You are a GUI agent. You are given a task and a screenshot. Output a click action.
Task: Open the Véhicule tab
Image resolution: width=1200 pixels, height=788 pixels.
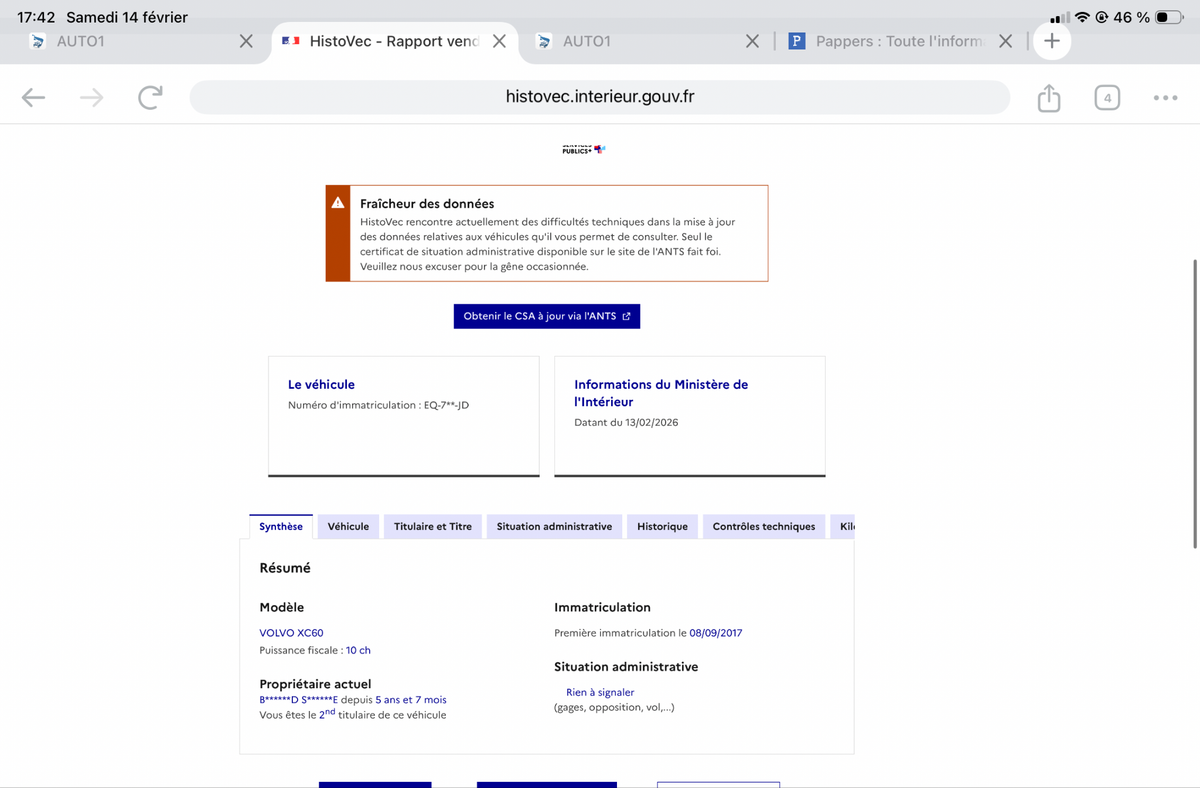click(348, 526)
